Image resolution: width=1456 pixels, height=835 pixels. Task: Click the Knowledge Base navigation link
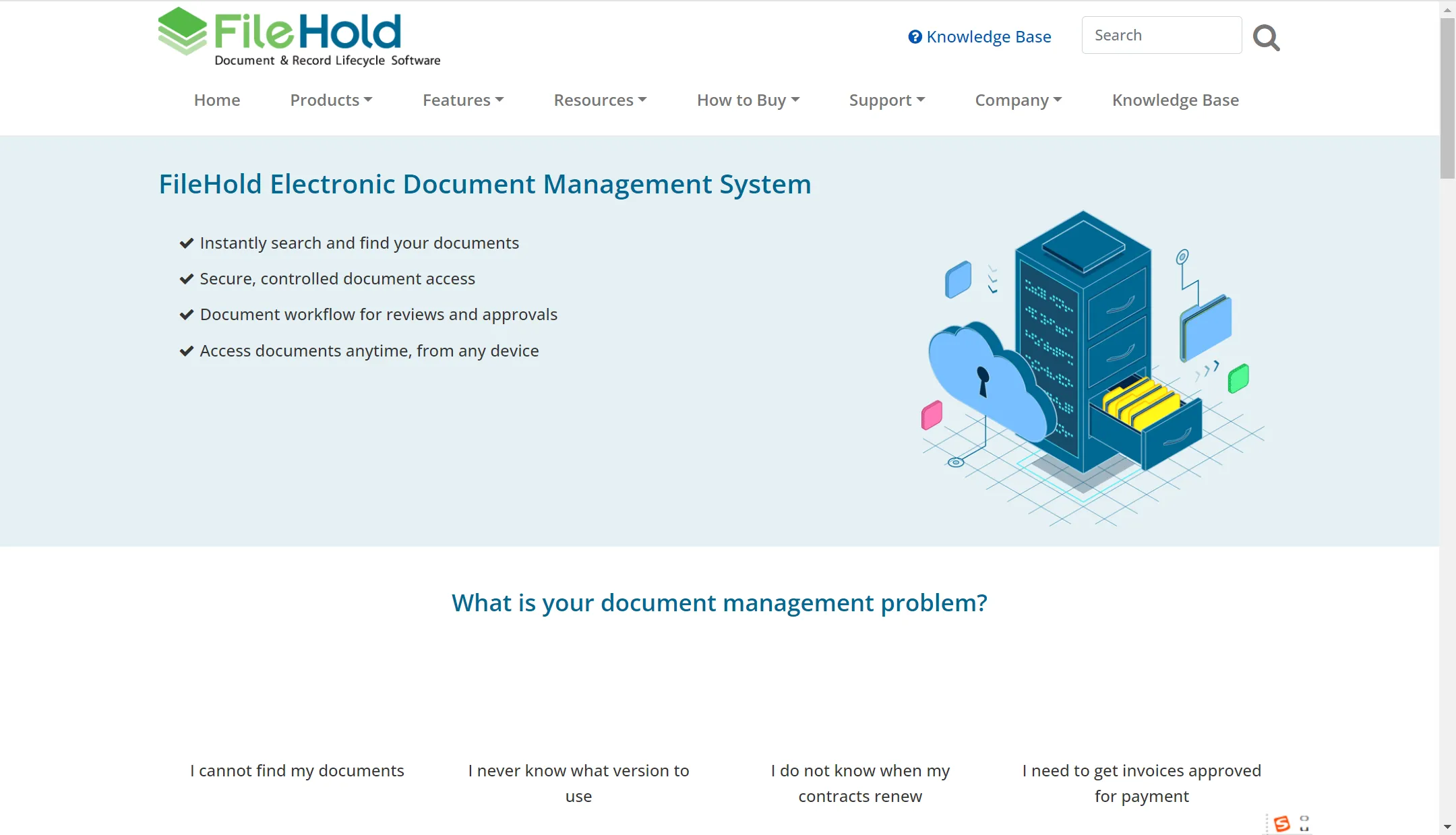[x=1176, y=99]
